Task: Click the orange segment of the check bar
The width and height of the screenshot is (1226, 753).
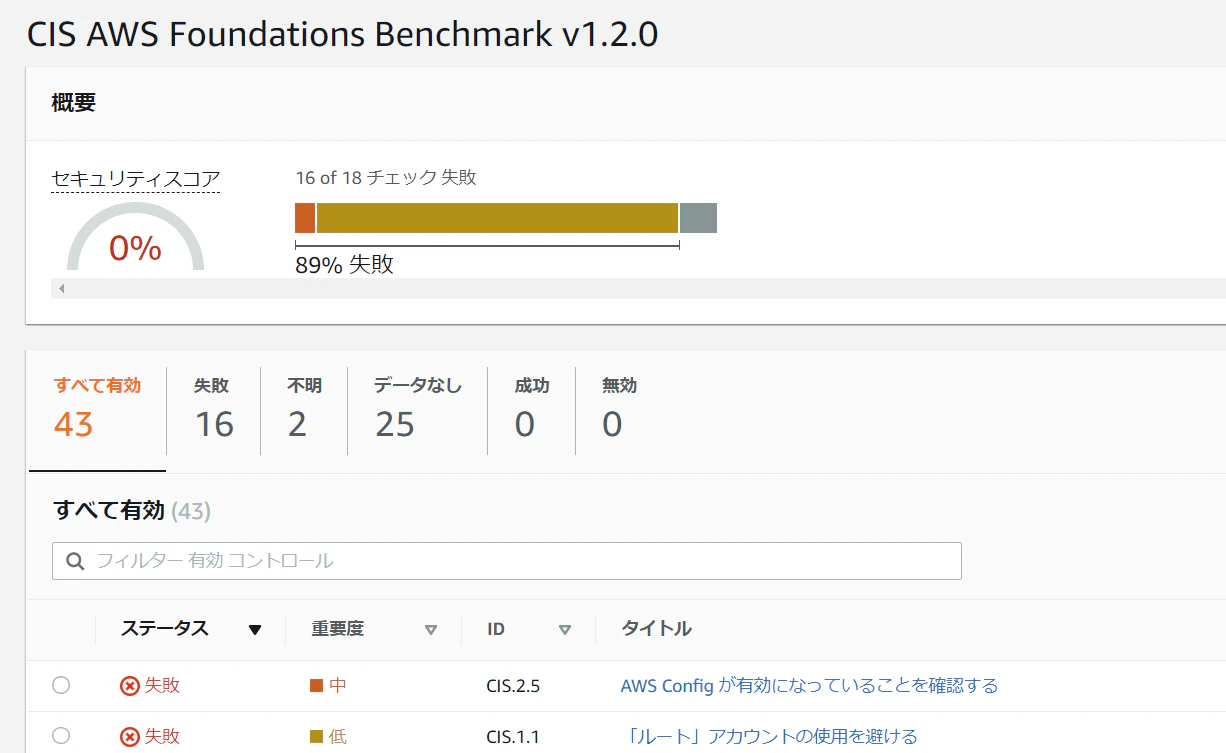Action: [x=305, y=218]
